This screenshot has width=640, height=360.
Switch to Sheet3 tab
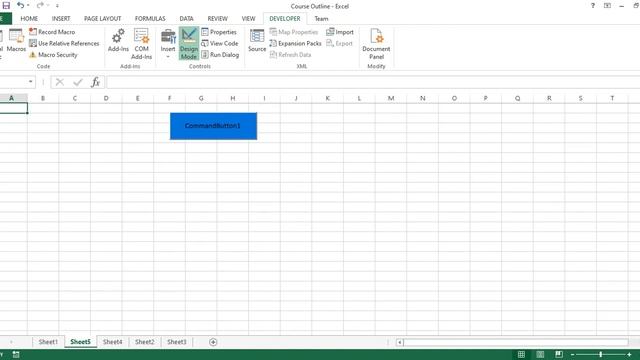pos(177,342)
